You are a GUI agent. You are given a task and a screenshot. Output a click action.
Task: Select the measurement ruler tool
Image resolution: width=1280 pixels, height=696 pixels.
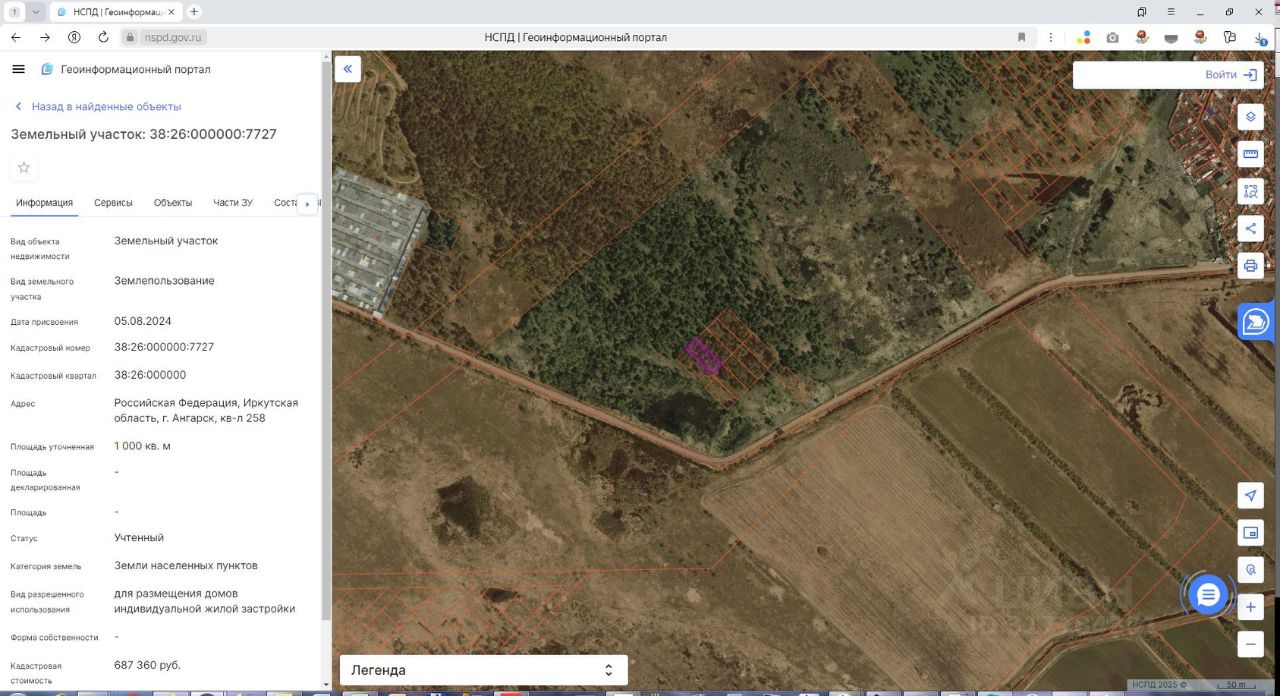(x=1250, y=154)
